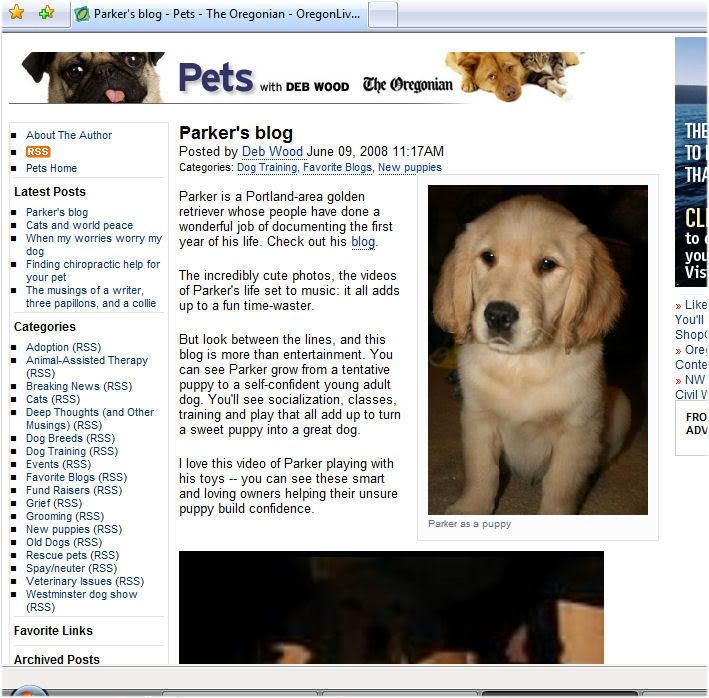This screenshot has height=698, width=709.
Task: Open Cats and world peace post
Action: pyautogui.click(x=80, y=225)
